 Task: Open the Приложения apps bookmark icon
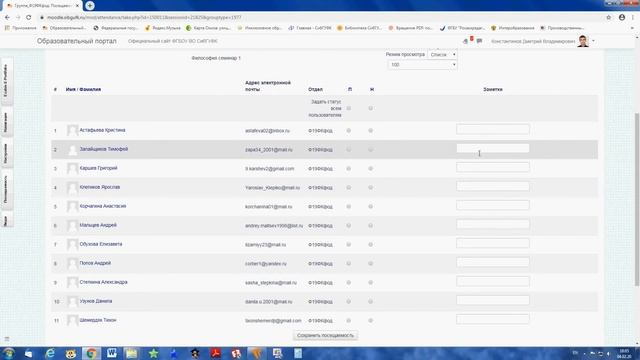[7, 28]
